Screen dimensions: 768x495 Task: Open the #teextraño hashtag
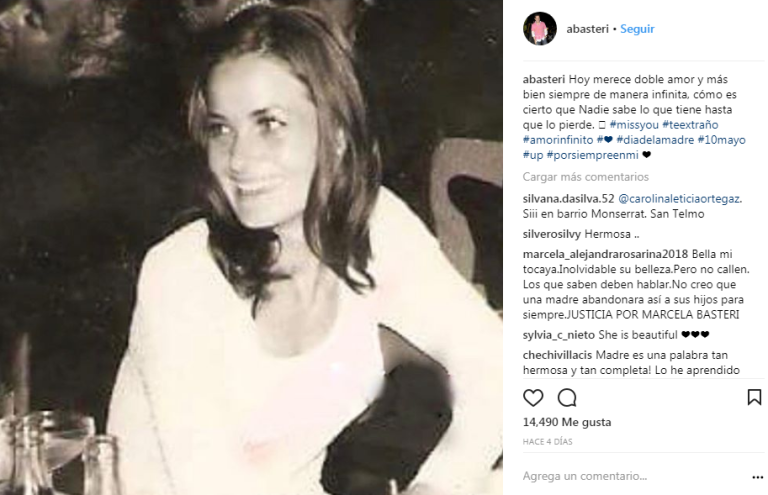[690, 125]
